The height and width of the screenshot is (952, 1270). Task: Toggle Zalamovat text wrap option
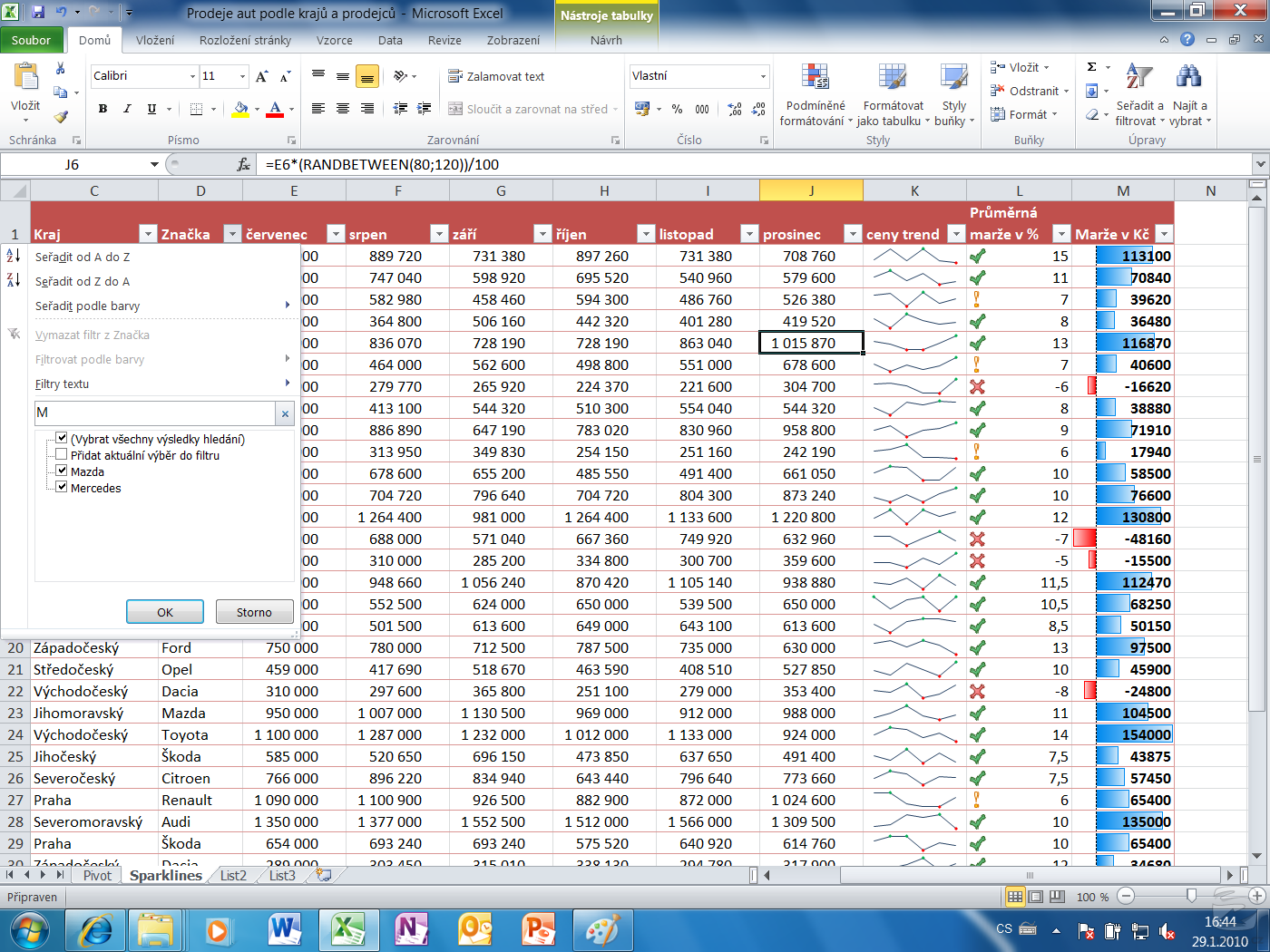pyautogui.click(x=496, y=77)
